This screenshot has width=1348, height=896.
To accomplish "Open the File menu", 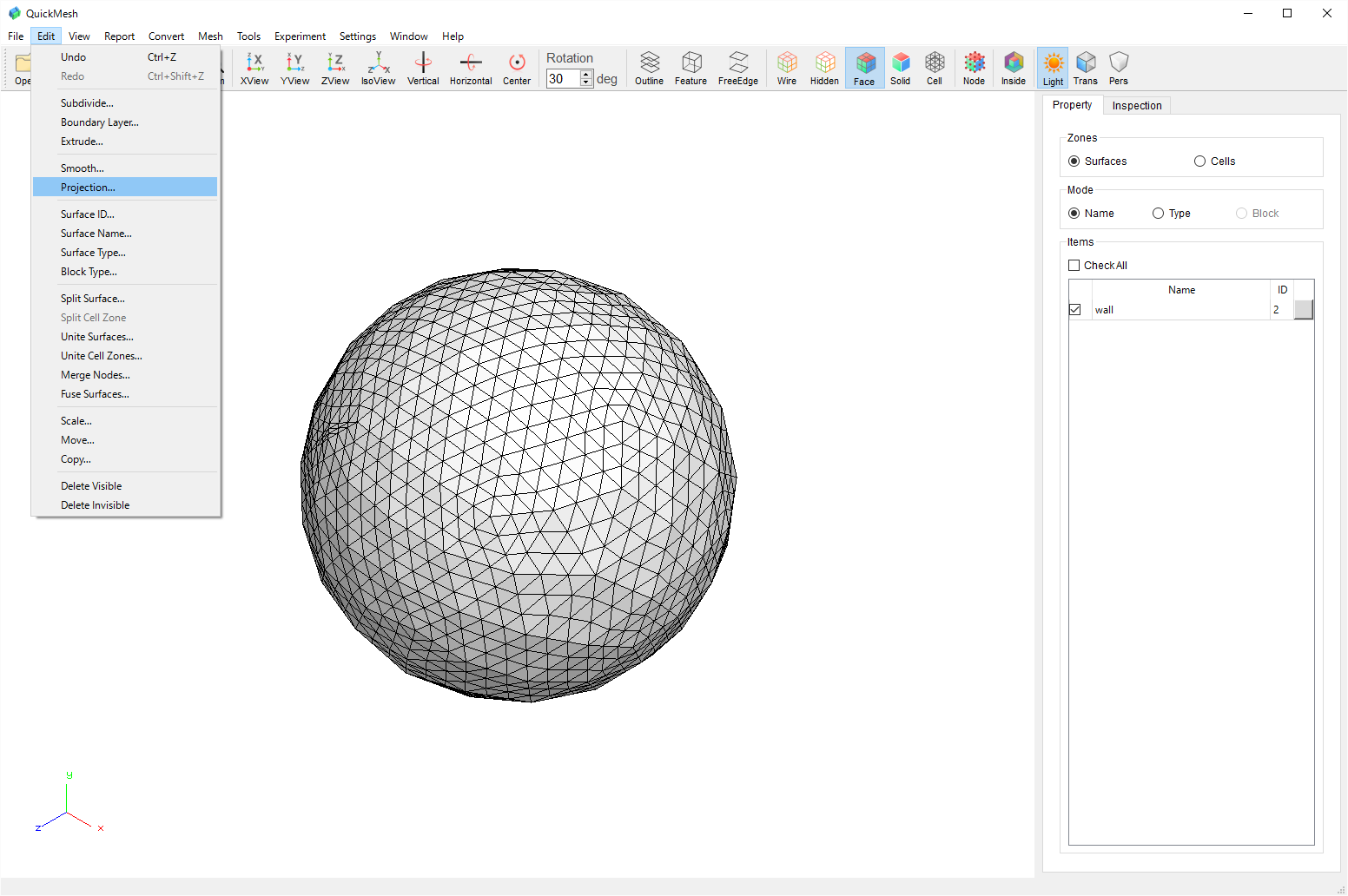I will tap(16, 36).
